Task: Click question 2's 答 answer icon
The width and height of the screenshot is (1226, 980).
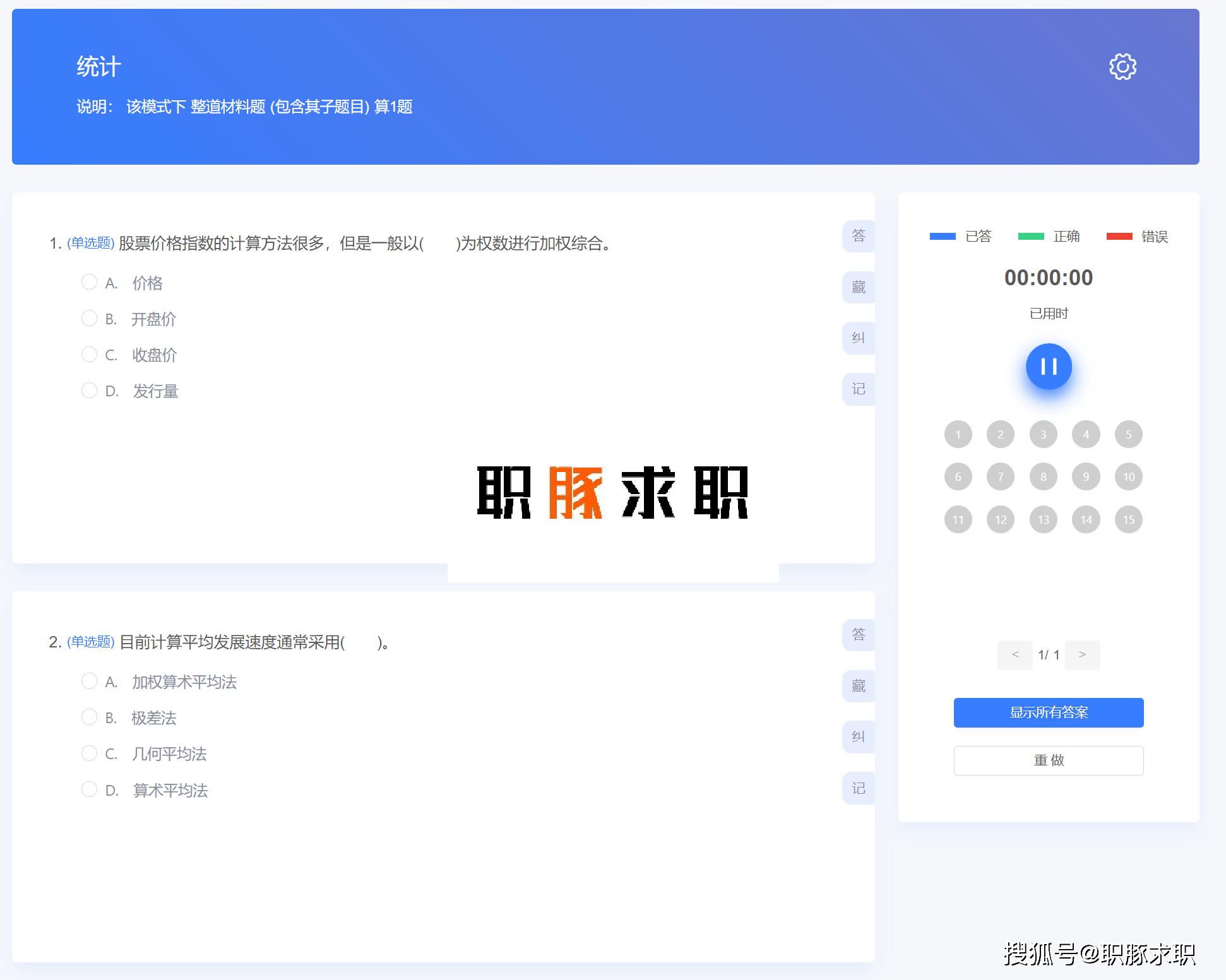Action: tap(859, 635)
